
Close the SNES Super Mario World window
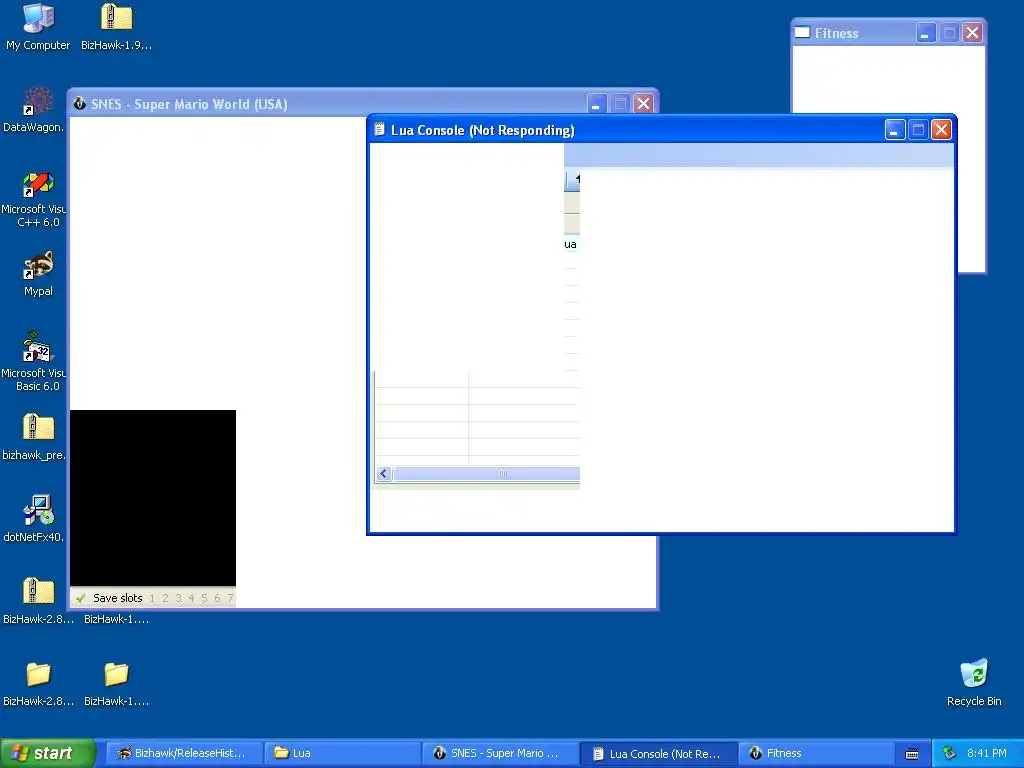coord(643,103)
